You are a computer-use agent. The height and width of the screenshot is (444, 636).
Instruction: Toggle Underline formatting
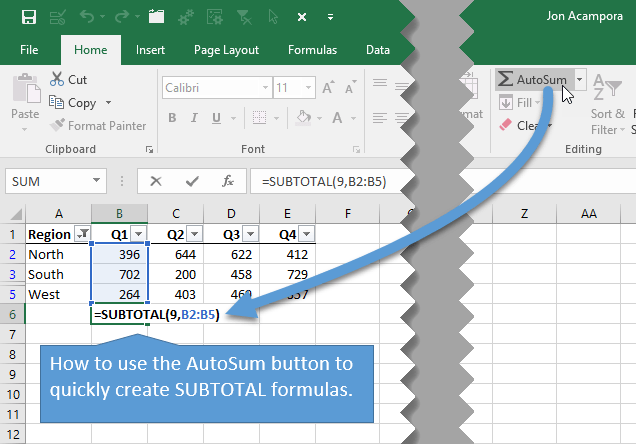[x=218, y=118]
